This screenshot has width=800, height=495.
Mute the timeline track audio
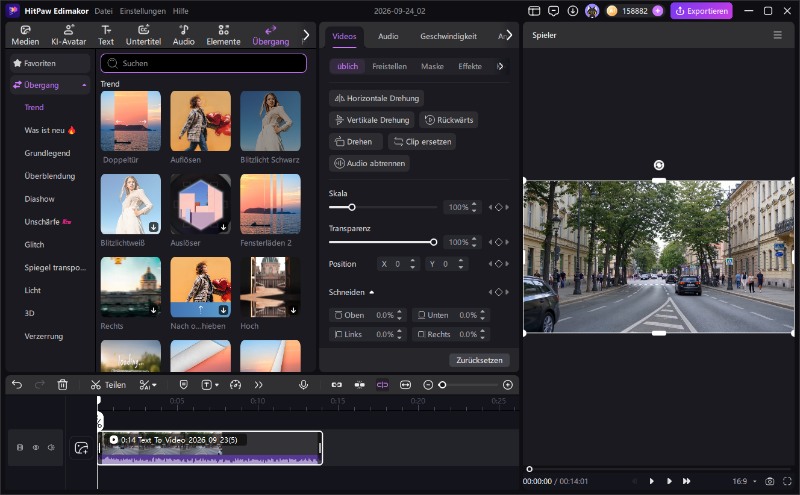pos(51,448)
